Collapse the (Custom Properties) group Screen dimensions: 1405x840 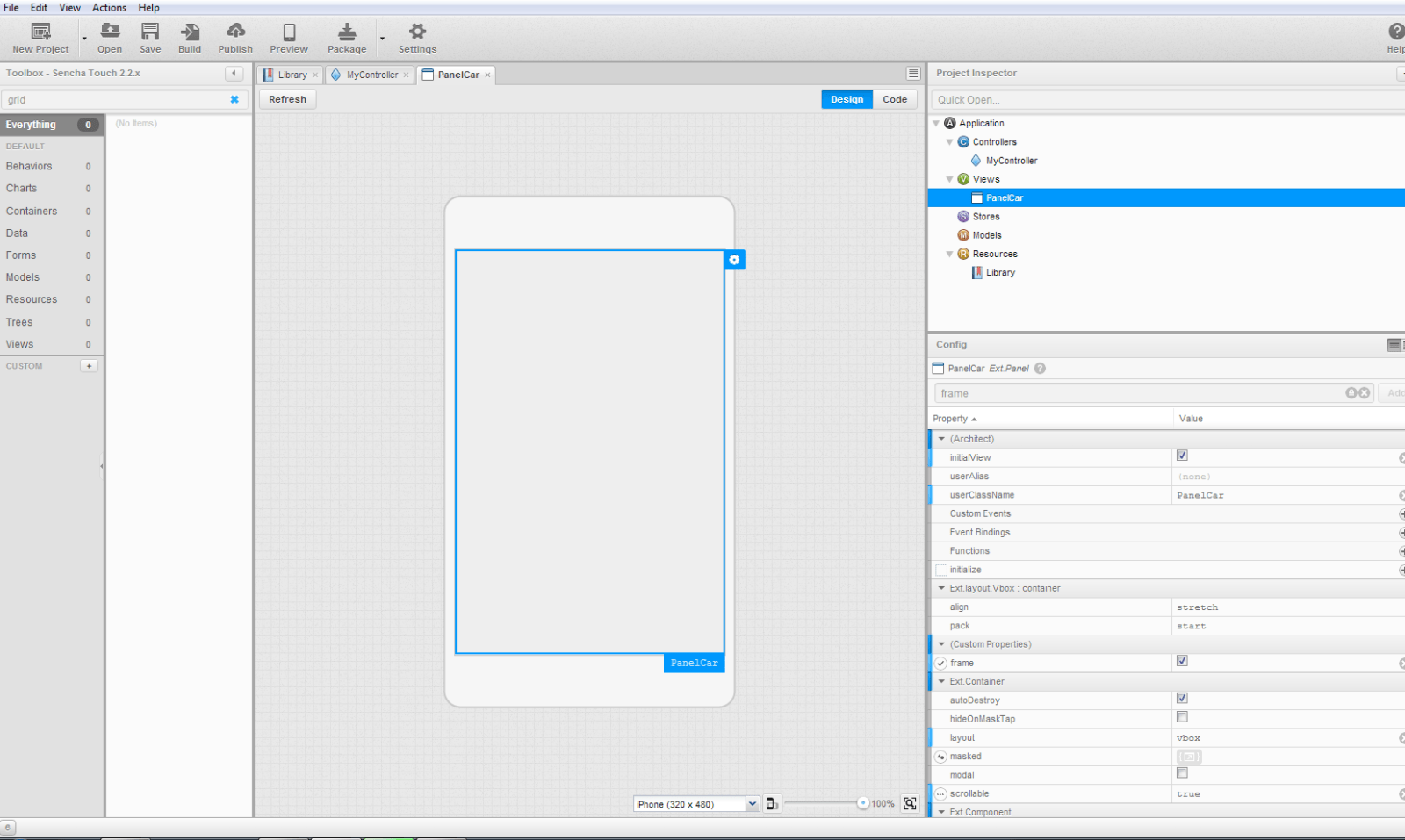941,644
